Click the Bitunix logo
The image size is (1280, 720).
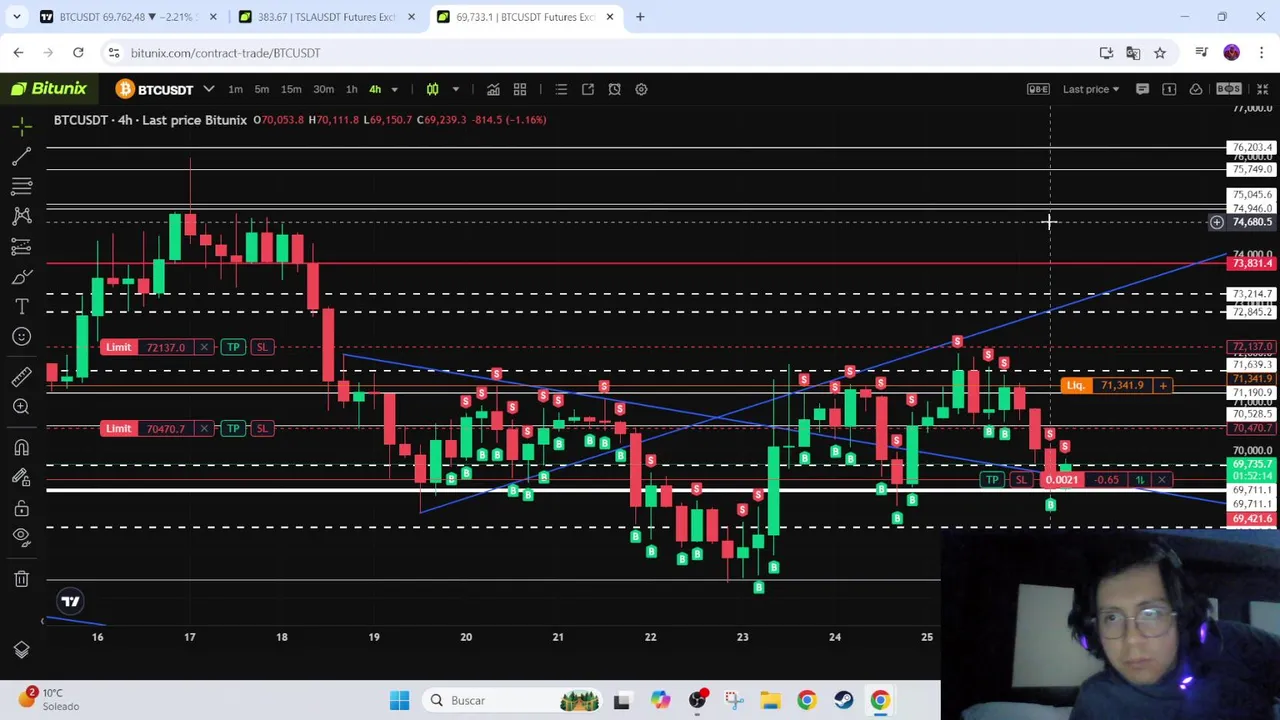pyautogui.click(x=50, y=89)
